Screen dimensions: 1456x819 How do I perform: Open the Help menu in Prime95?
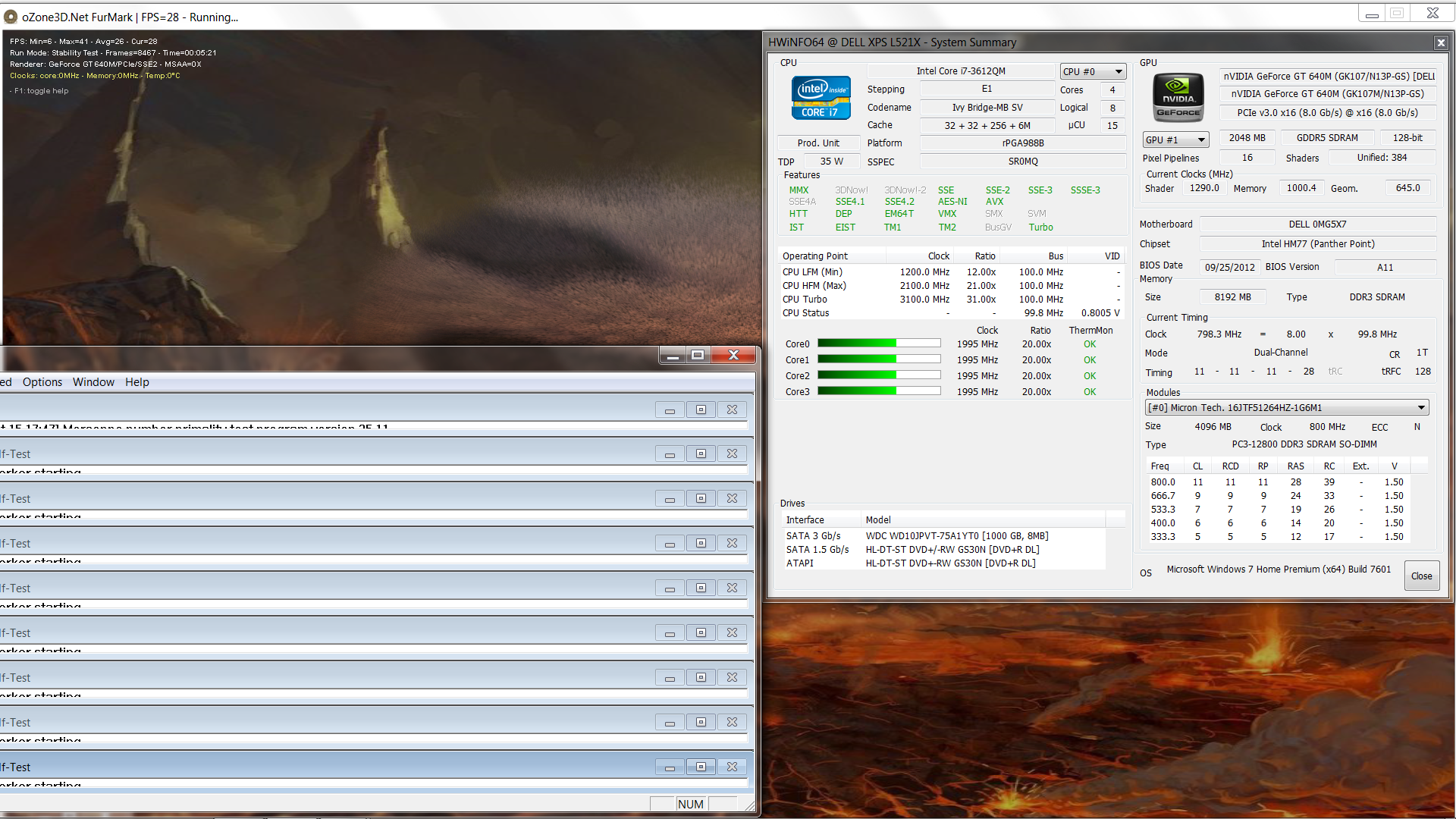pyautogui.click(x=137, y=382)
